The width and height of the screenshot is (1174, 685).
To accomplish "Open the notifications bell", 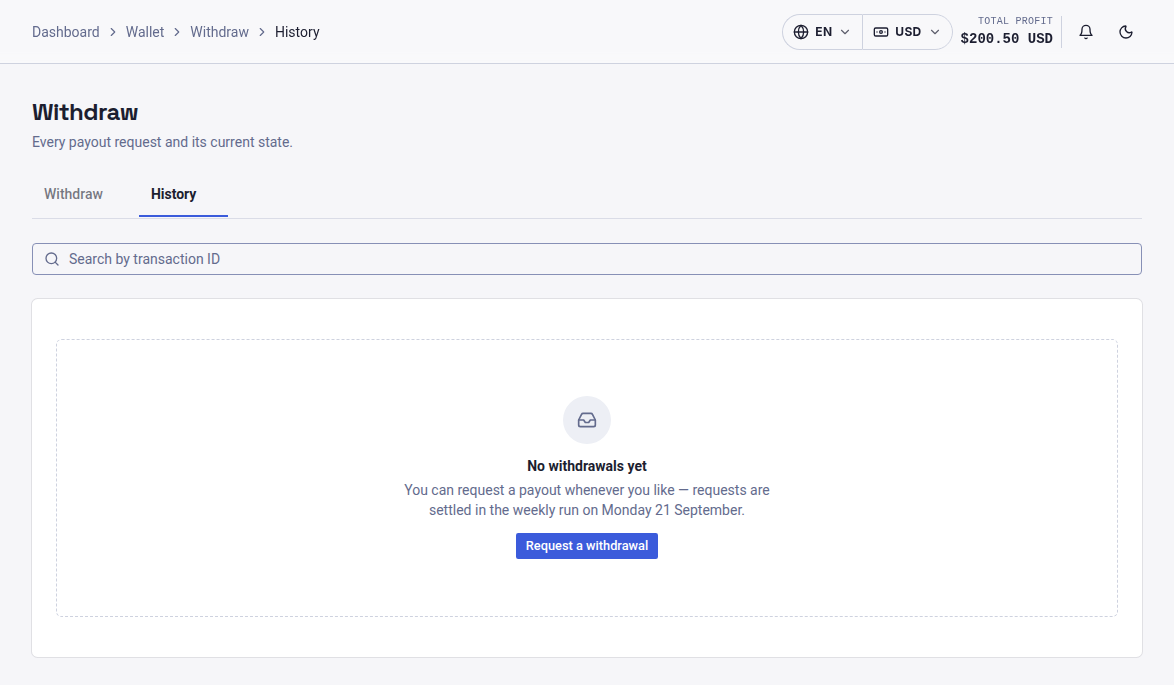I will click(x=1086, y=31).
